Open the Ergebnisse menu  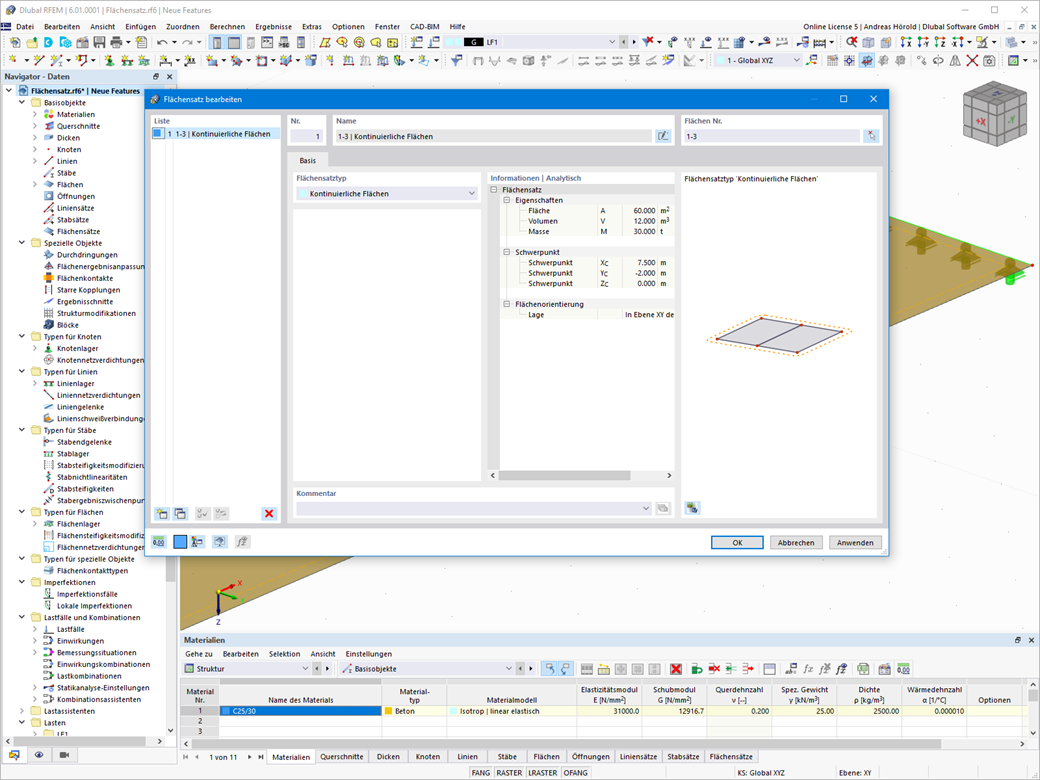click(273, 27)
